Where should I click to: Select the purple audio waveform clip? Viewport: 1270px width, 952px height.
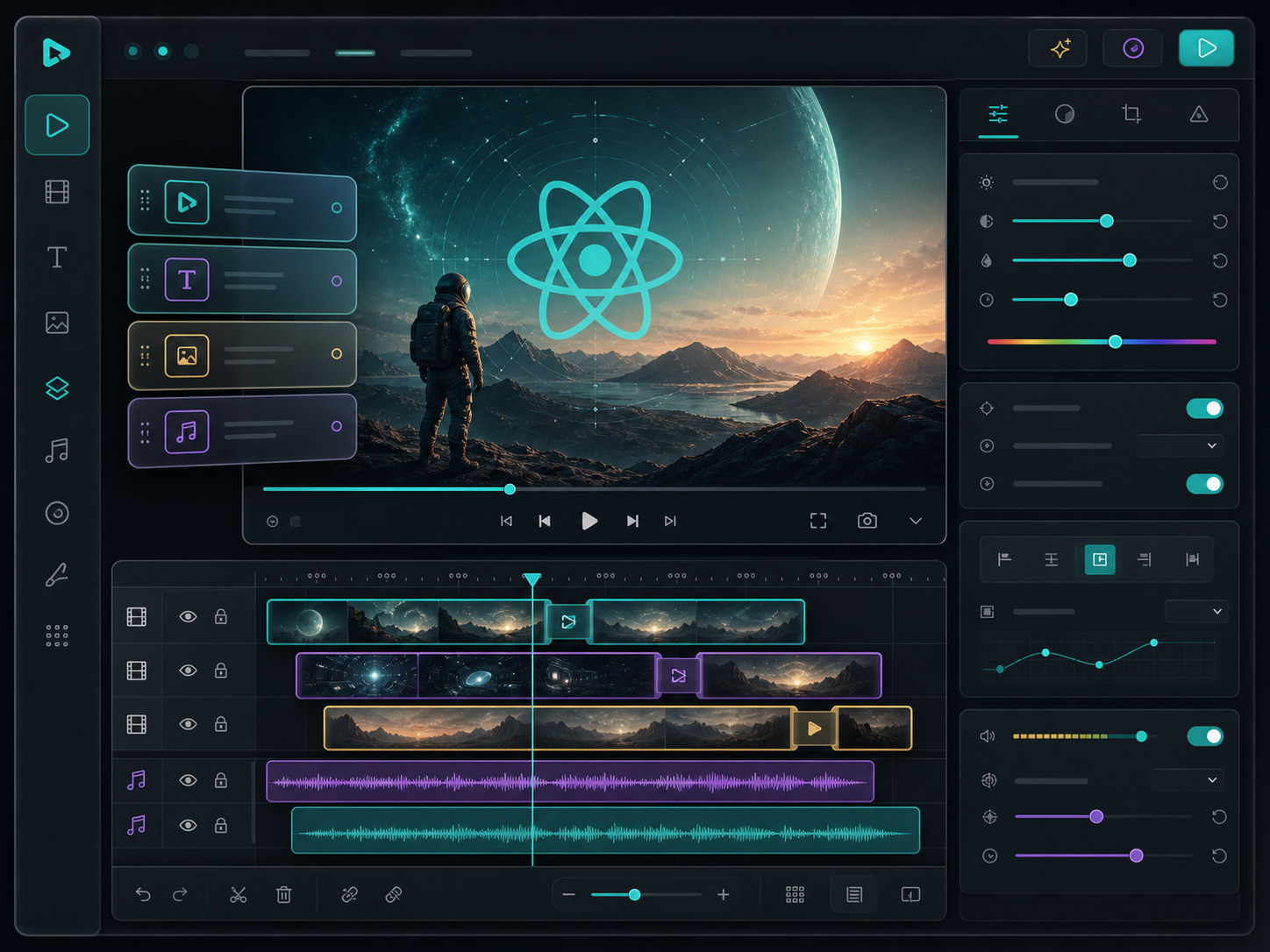coord(570,781)
